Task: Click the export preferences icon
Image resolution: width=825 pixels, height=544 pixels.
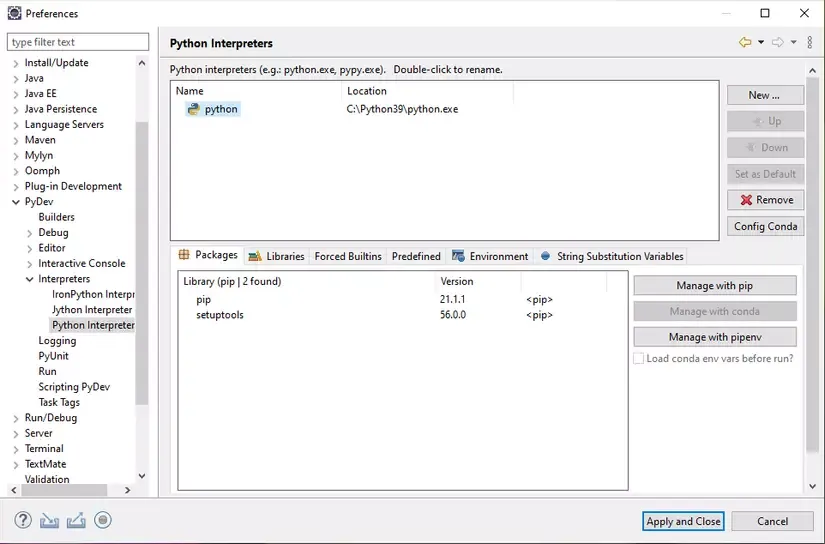Action: tap(76, 520)
